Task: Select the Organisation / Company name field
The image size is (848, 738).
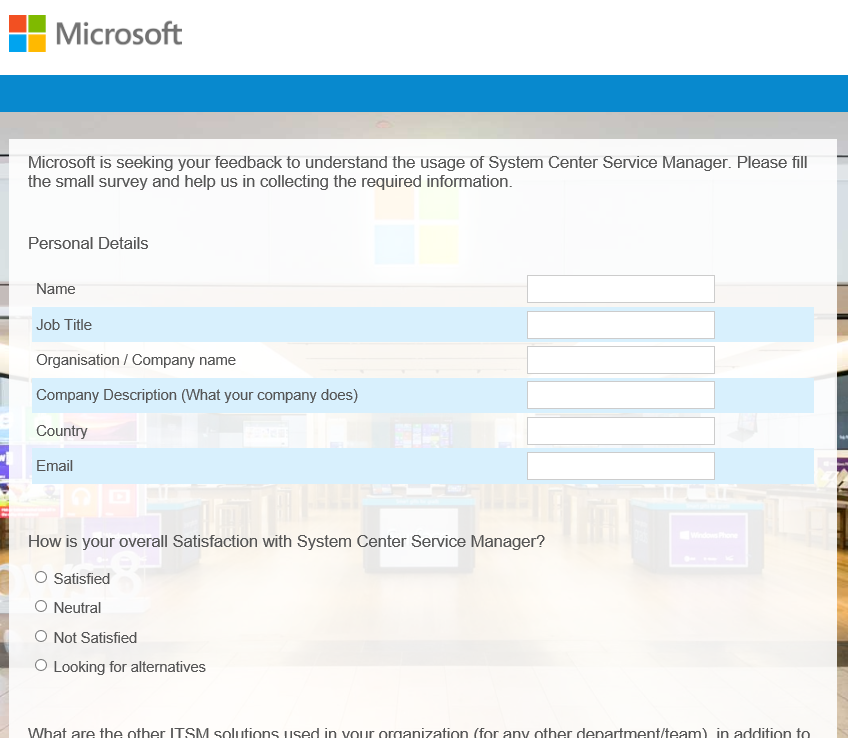Action: pyautogui.click(x=620, y=360)
